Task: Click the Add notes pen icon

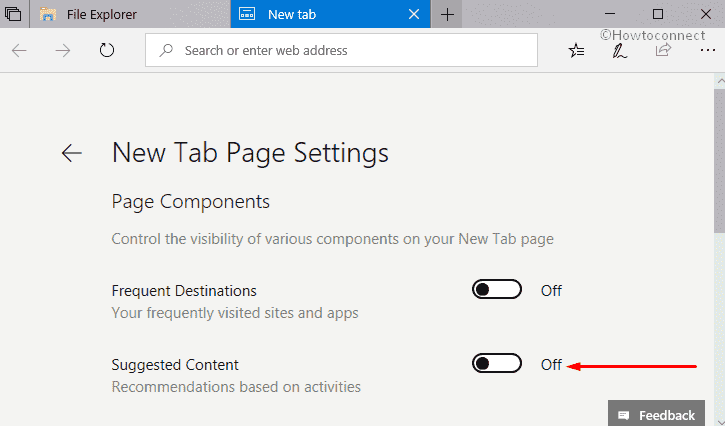Action: [x=619, y=50]
